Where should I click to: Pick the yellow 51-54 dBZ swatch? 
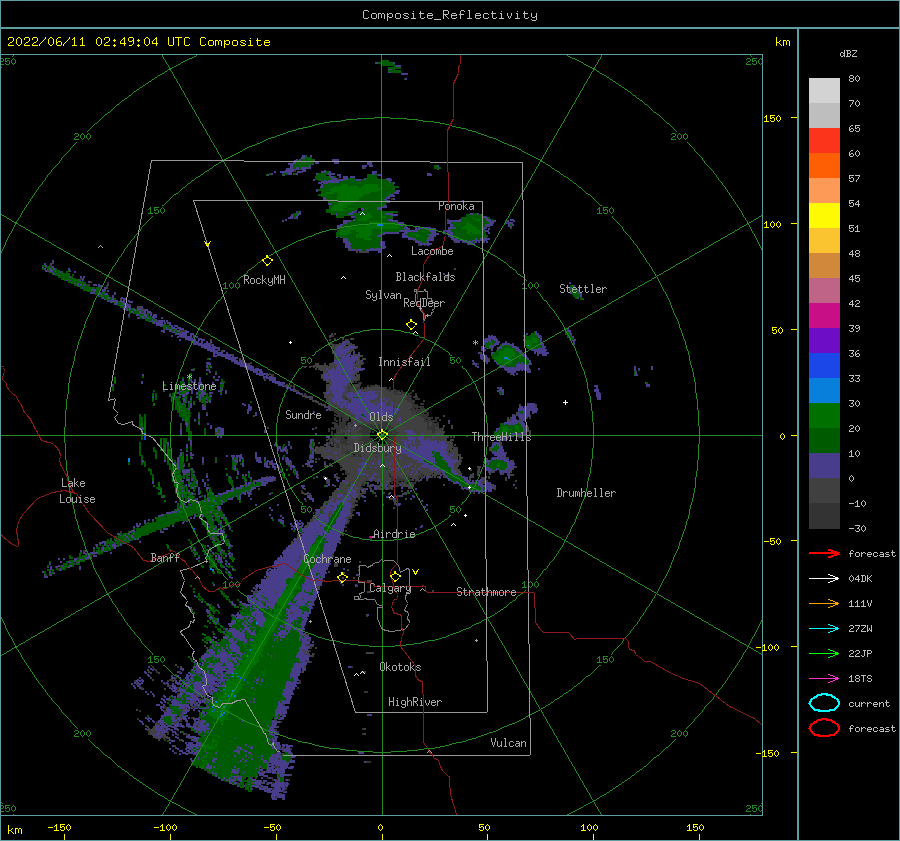coord(824,215)
